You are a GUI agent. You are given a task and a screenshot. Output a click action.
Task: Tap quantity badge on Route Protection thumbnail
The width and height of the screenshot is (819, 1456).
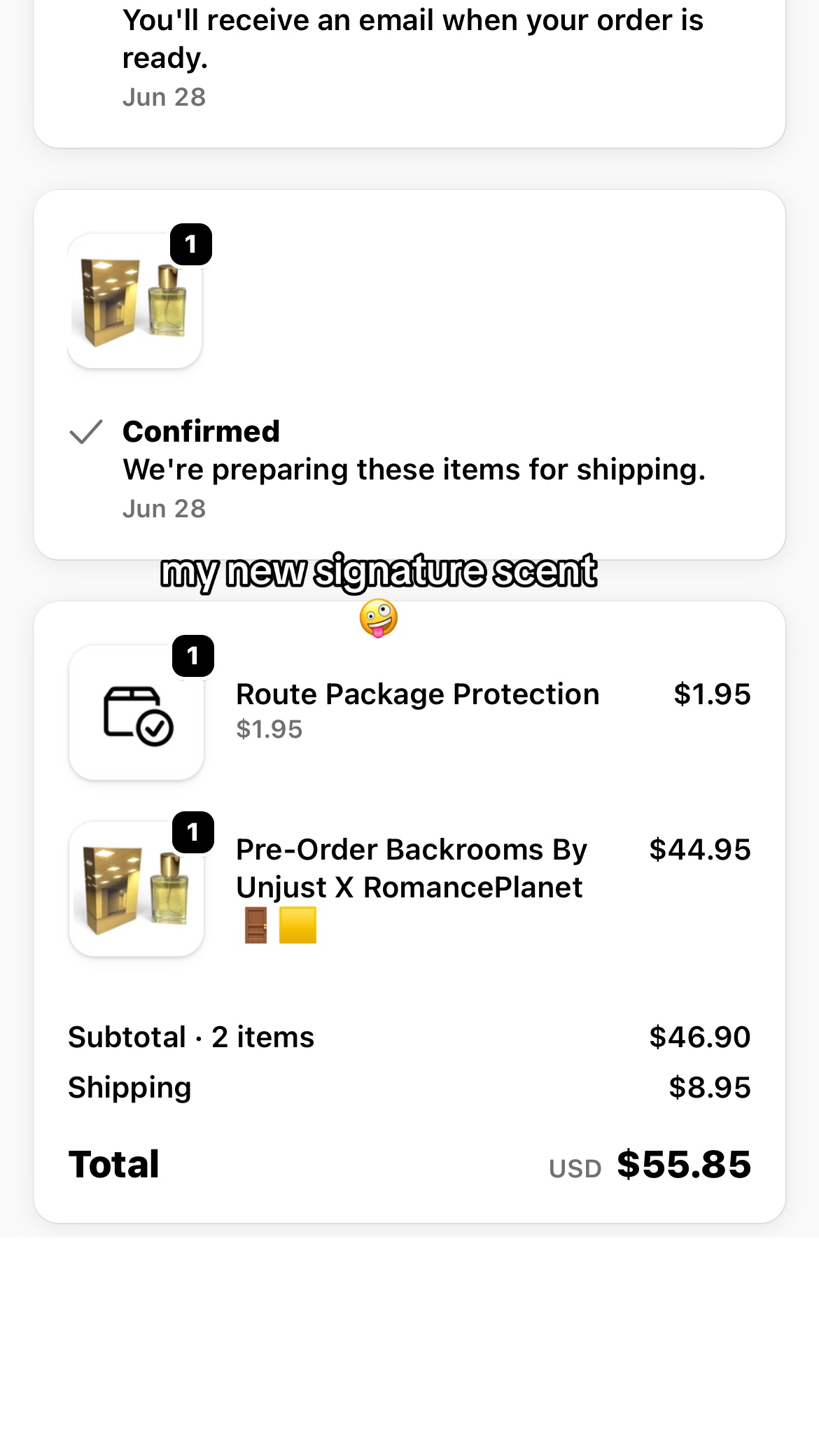coord(192,656)
